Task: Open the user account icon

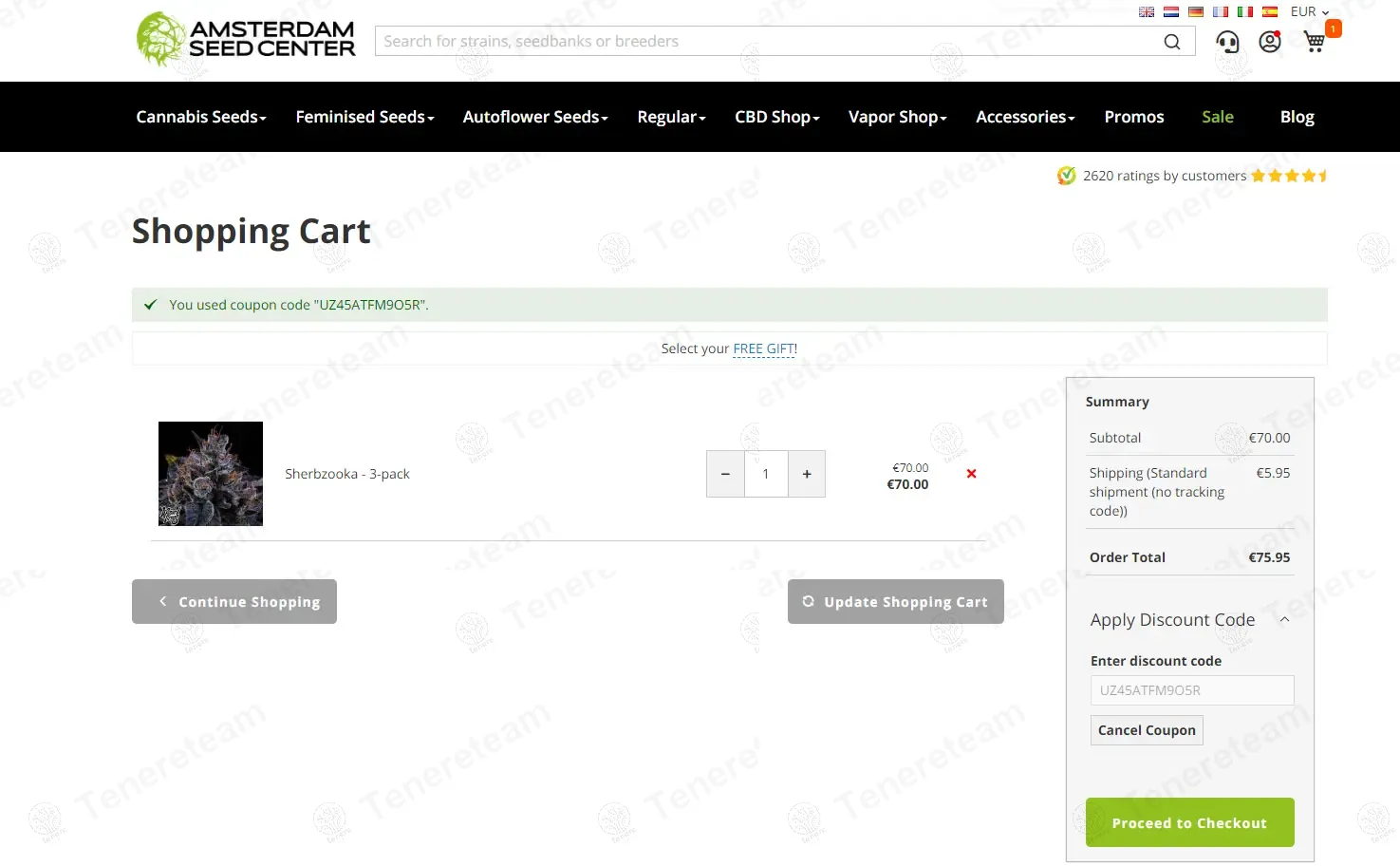Action: click(x=1270, y=42)
